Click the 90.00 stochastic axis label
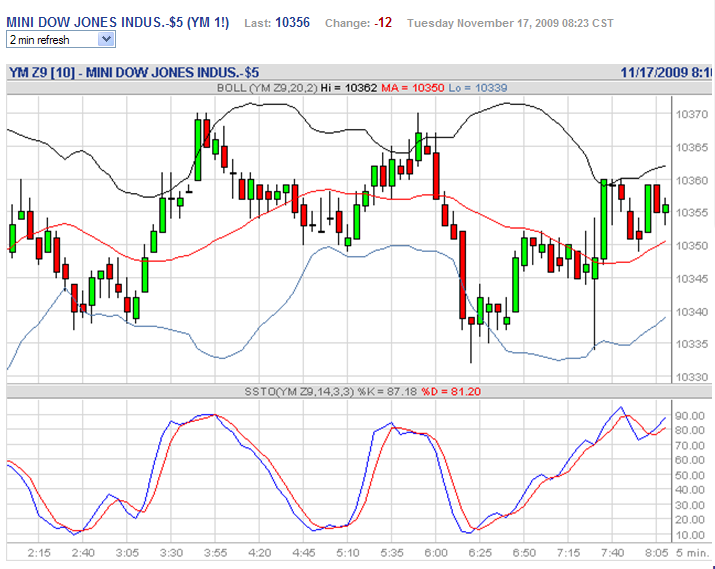 click(x=690, y=415)
